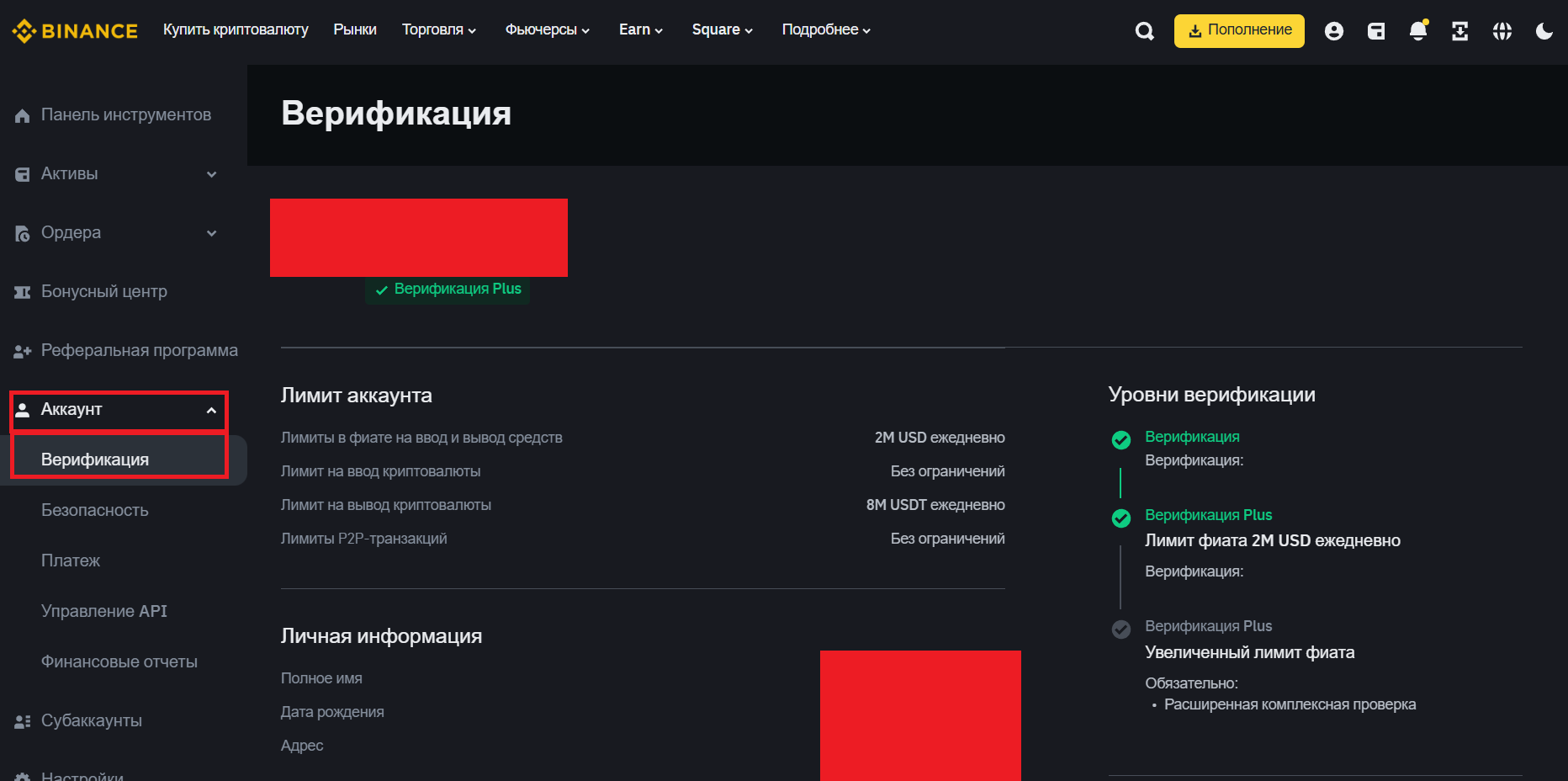Open the language globe icon
1568x781 pixels.
click(x=1502, y=31)
